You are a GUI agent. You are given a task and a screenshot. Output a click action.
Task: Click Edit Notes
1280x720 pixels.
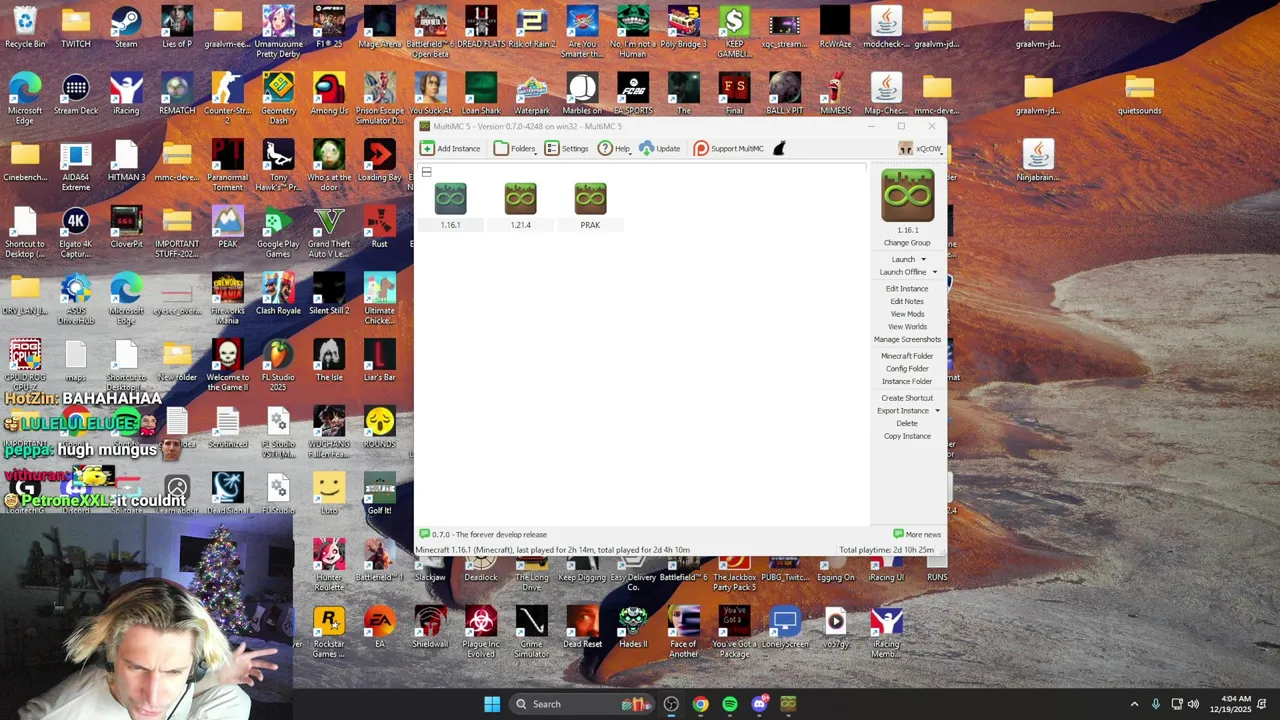pos(907,301)
